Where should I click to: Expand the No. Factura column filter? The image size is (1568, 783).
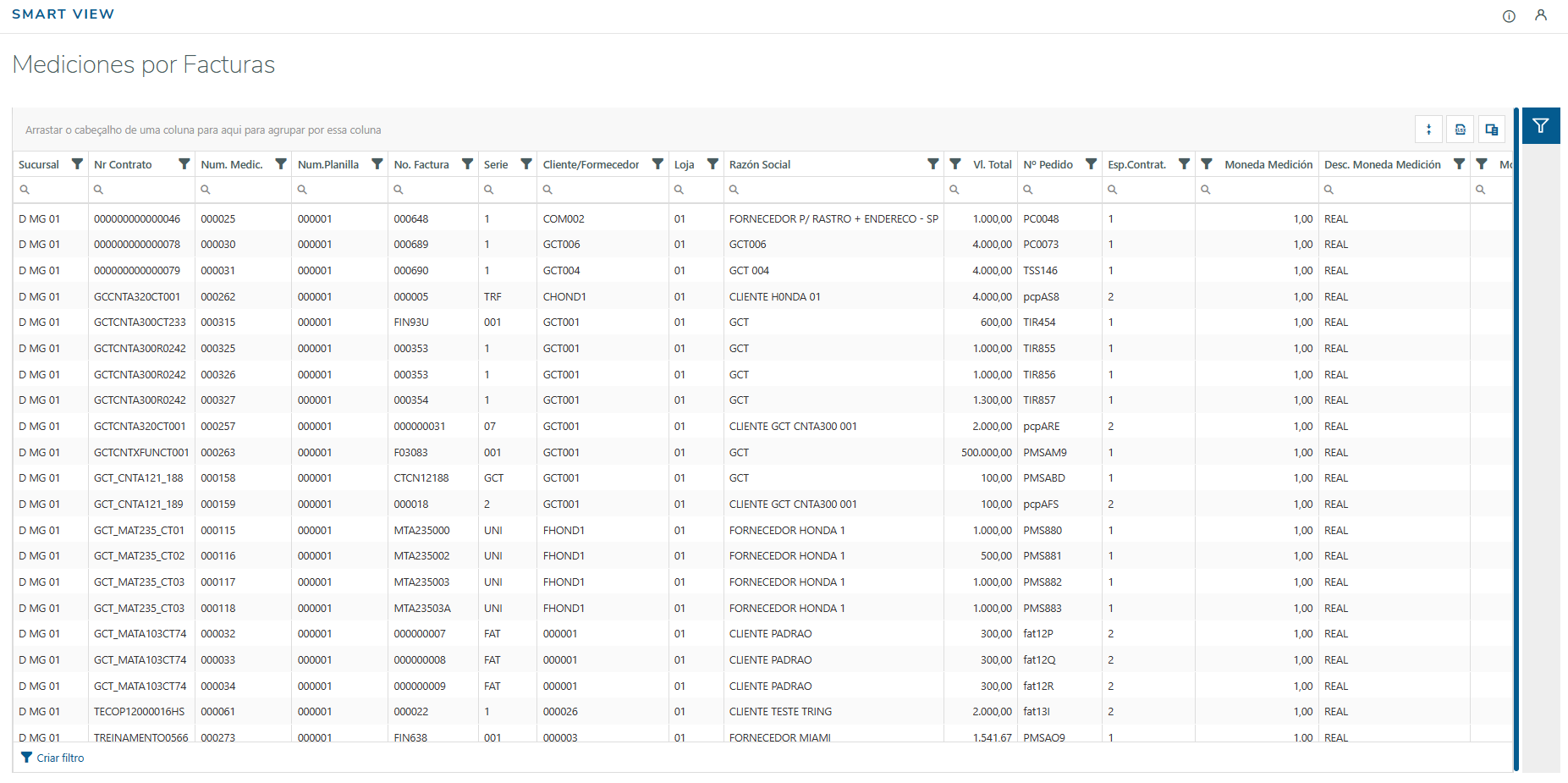point(467,164)
